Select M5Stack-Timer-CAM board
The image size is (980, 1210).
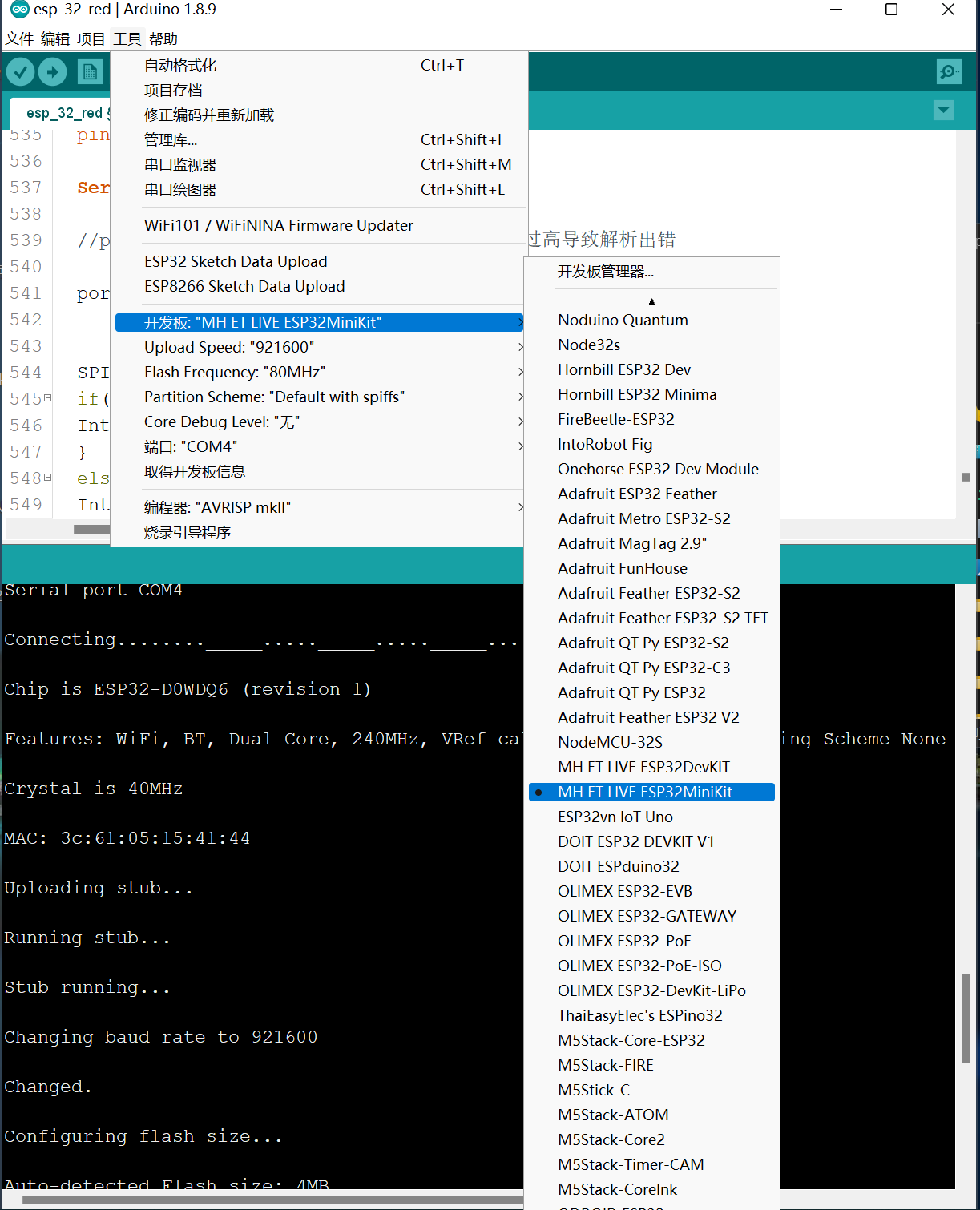point(651,1165)
